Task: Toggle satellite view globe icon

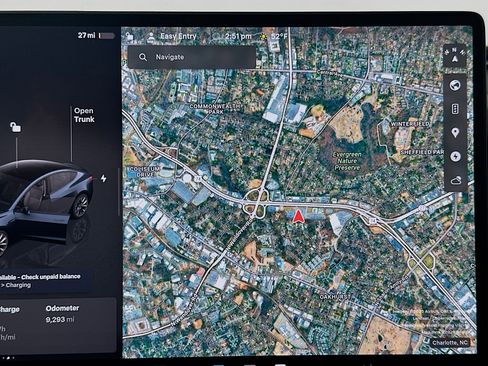Action: click(455, 85)
